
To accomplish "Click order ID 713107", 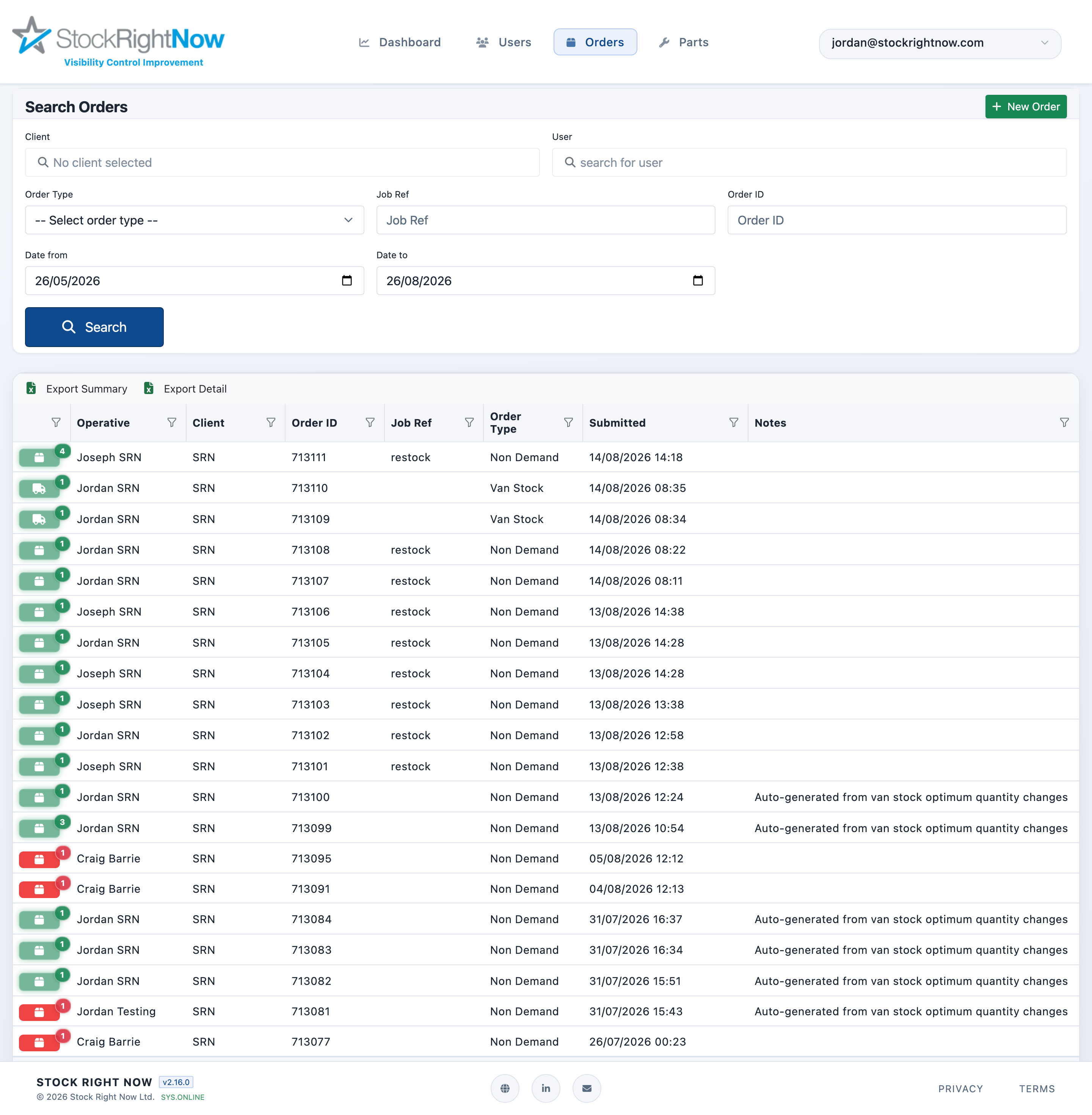I will pyautogui.click(x=310, y=582).
